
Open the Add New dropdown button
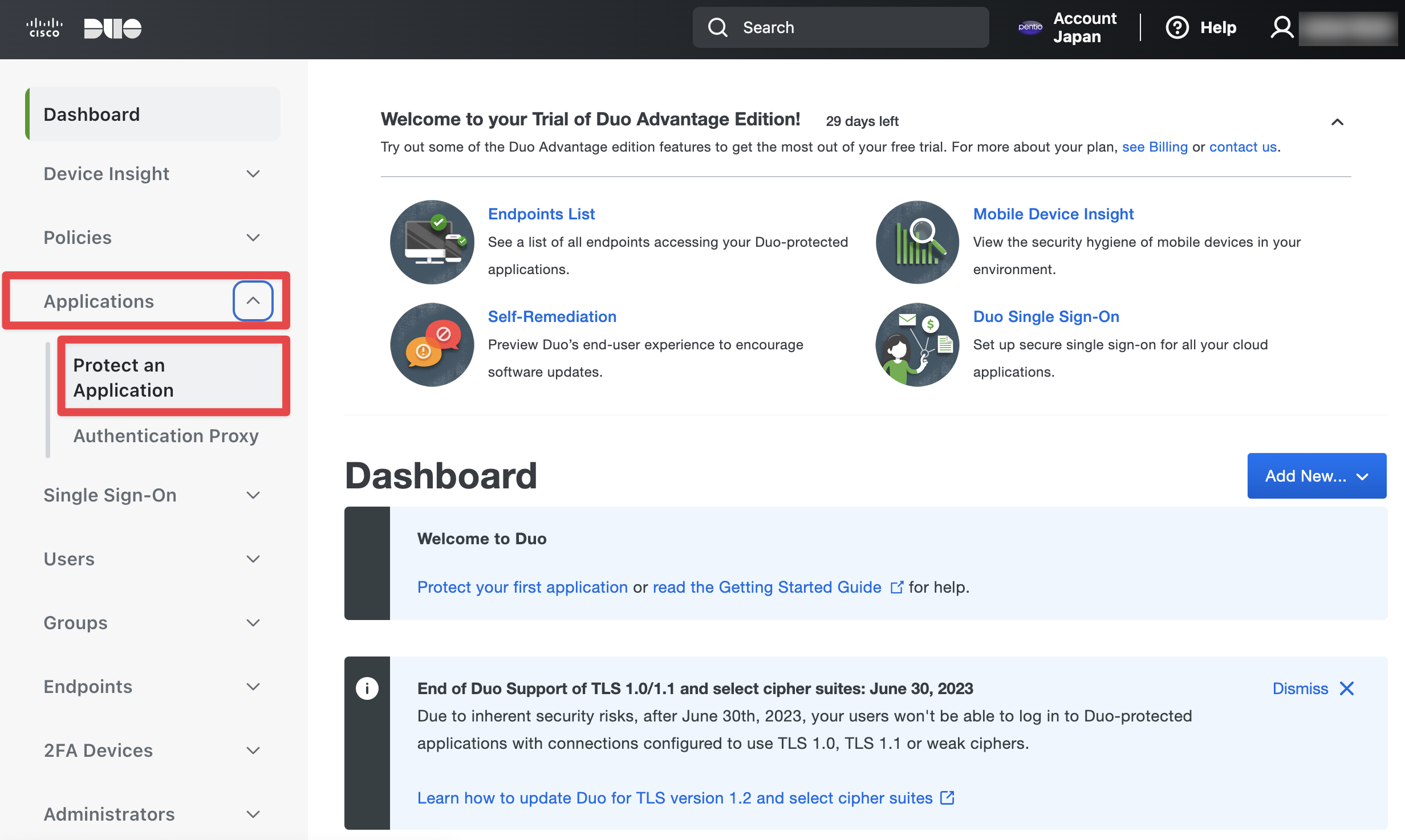click(1317, 476)
